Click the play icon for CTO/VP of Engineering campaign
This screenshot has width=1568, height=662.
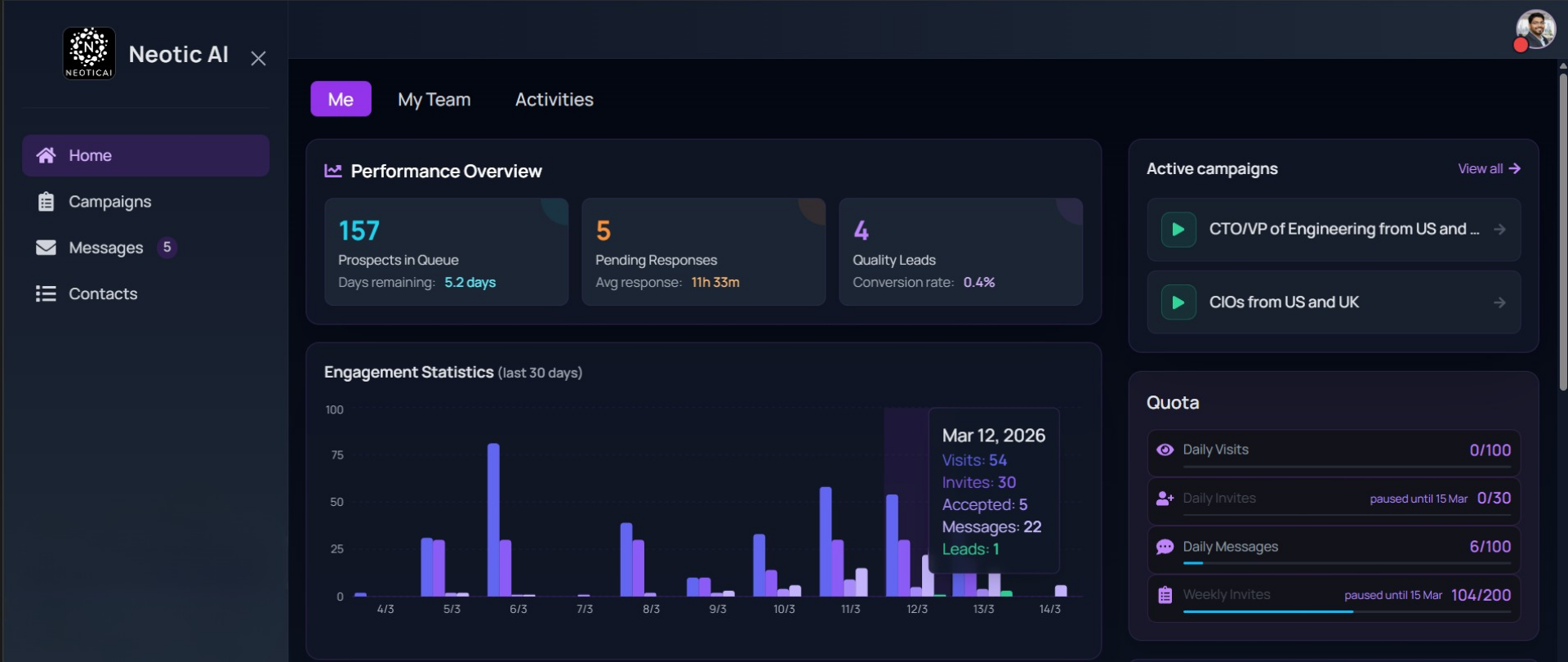[1178, 229]
